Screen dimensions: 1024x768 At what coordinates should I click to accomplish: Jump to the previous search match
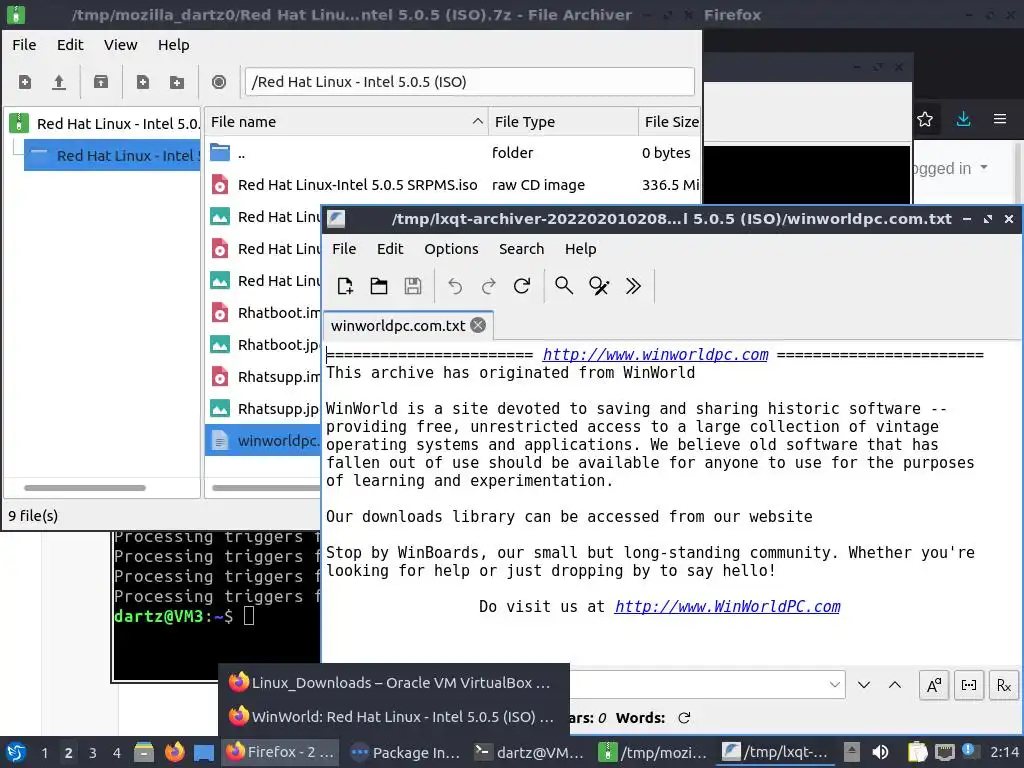coord(895,685)
